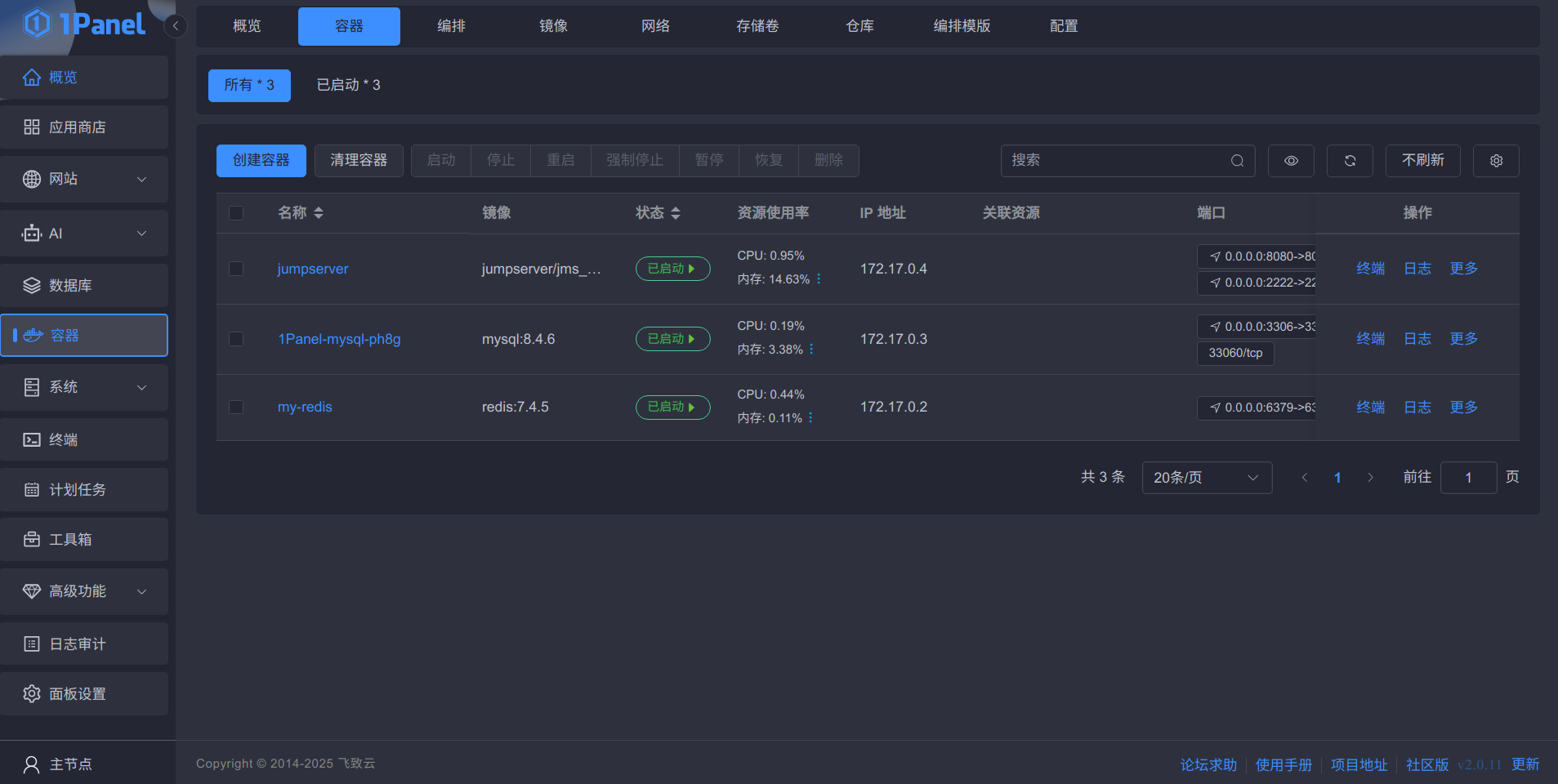This screenshot has height=784, width=1558.
Task: Open 终端 for my-redis
Action: pos(1370,408)
